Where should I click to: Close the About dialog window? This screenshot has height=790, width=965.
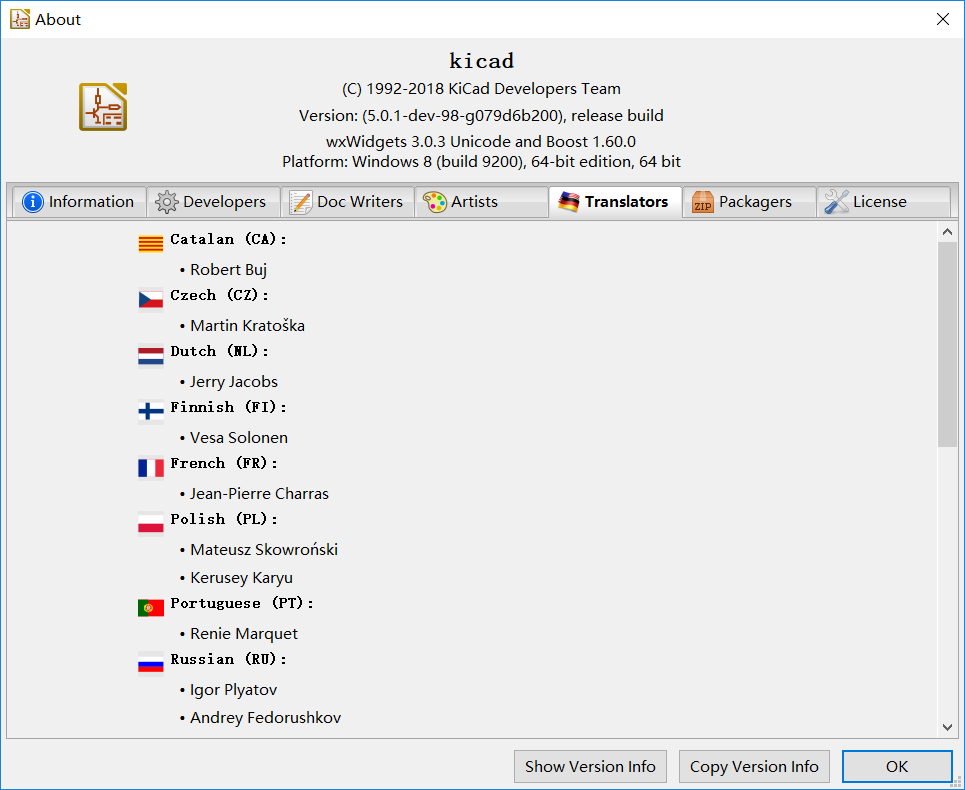[x=942, y=19]
